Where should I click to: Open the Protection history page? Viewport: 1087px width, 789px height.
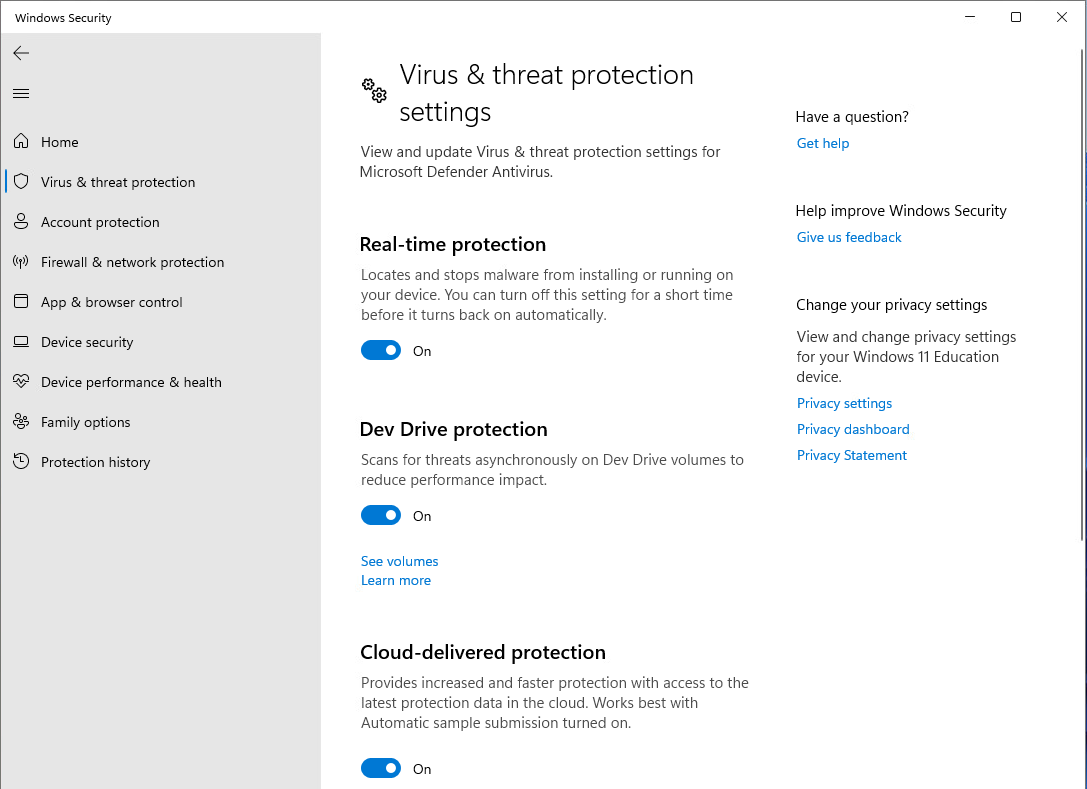(95, 462)
